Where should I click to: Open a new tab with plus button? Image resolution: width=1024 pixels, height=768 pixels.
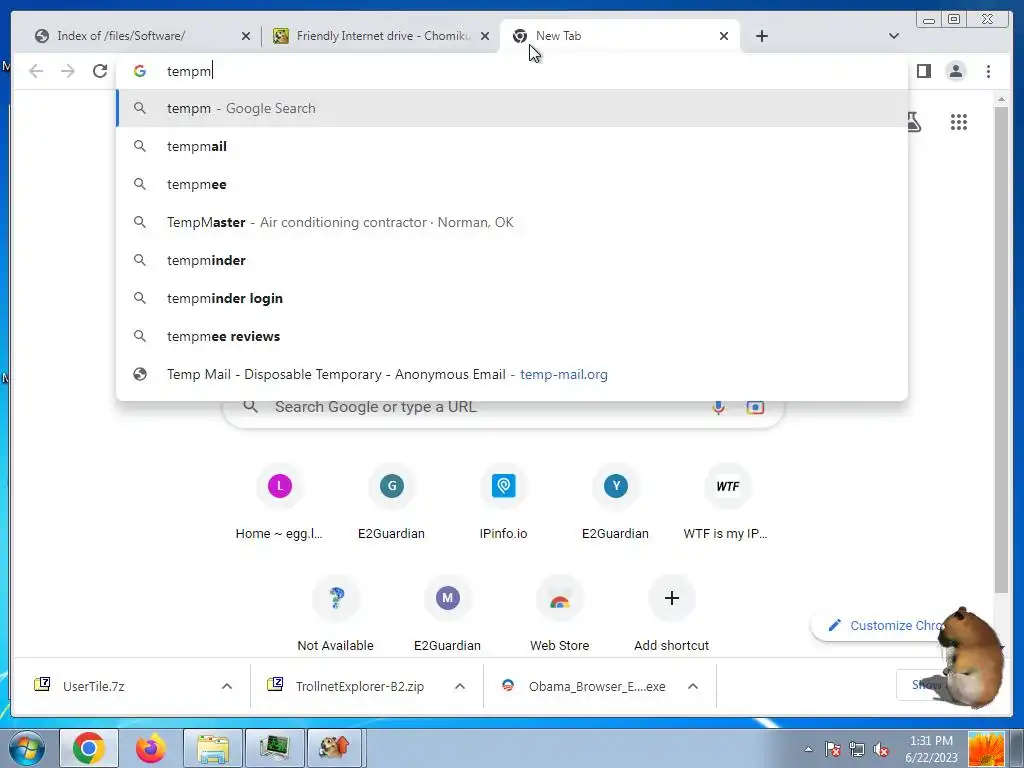761,36
